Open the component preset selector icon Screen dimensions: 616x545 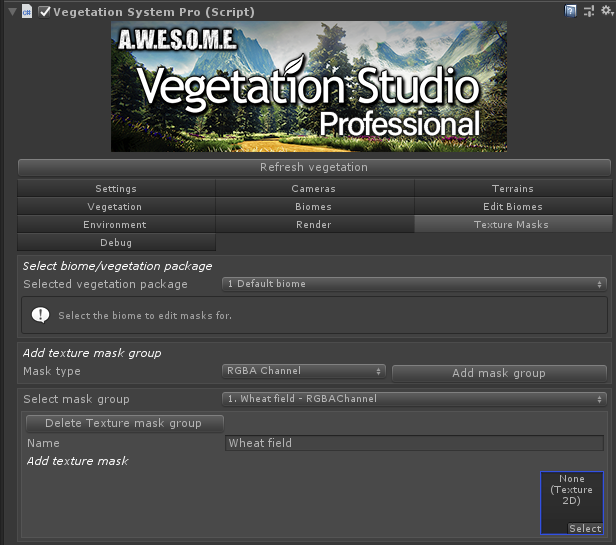(588, 11)
